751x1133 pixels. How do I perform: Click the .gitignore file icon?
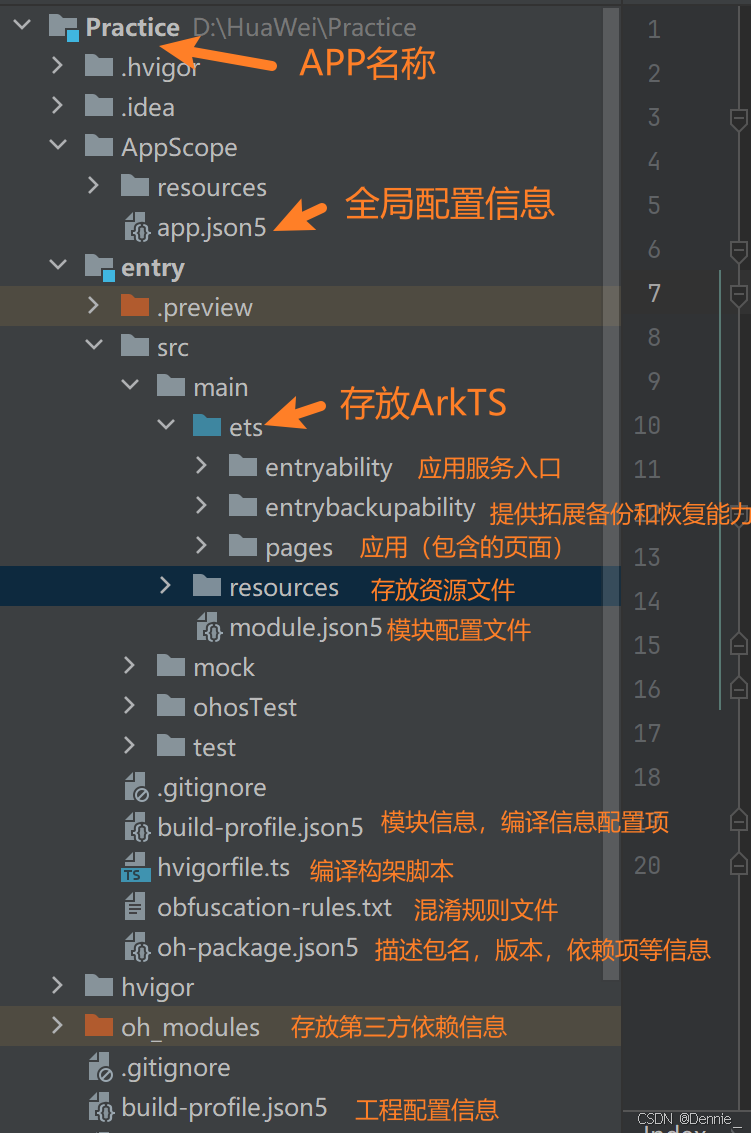click(136, 787)
